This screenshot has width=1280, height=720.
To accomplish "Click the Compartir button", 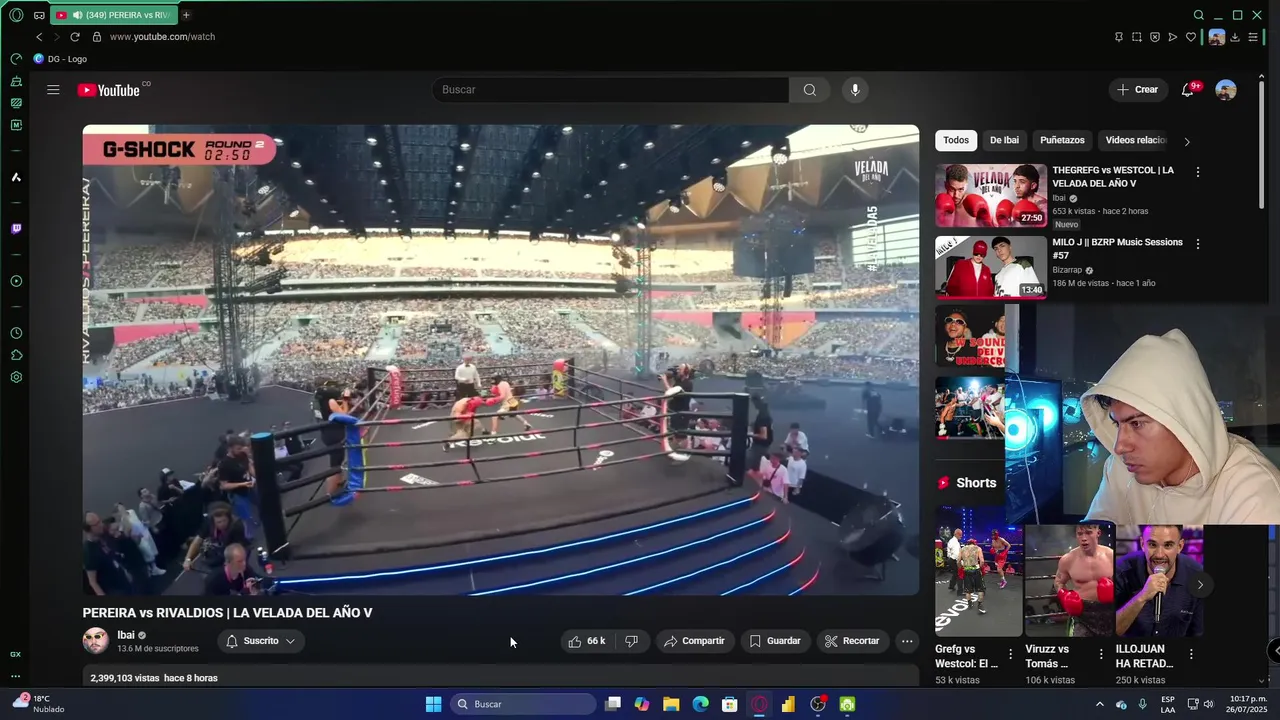I will click(694, 641).
